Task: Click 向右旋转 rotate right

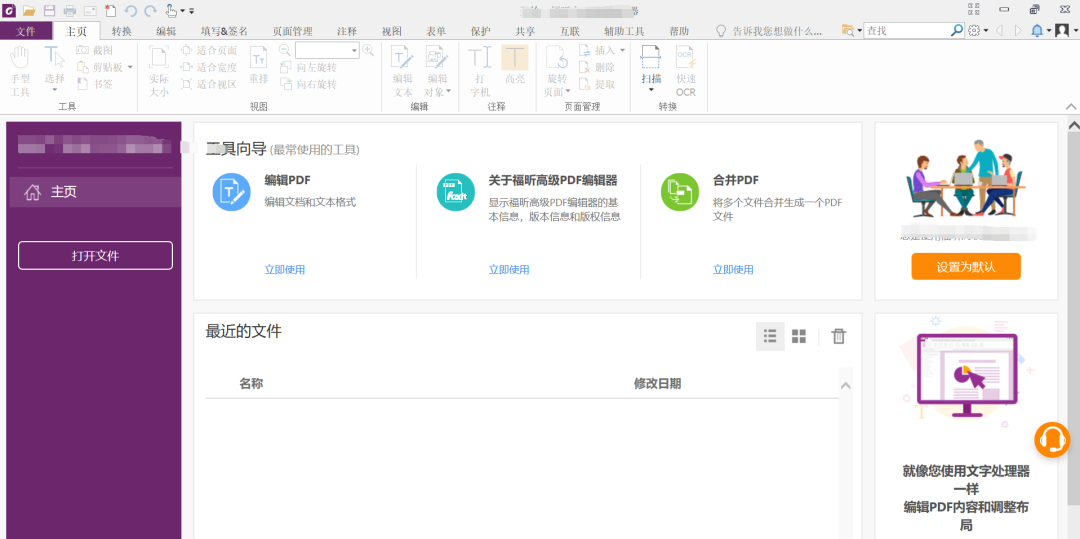Action: (x=309, y=84)
